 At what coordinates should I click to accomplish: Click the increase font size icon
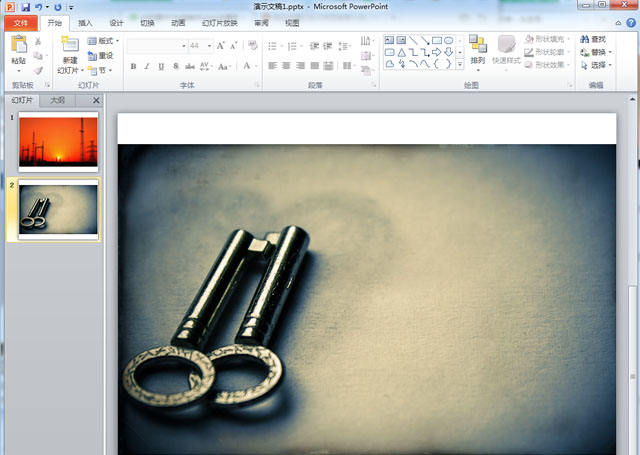click(220, 46)
